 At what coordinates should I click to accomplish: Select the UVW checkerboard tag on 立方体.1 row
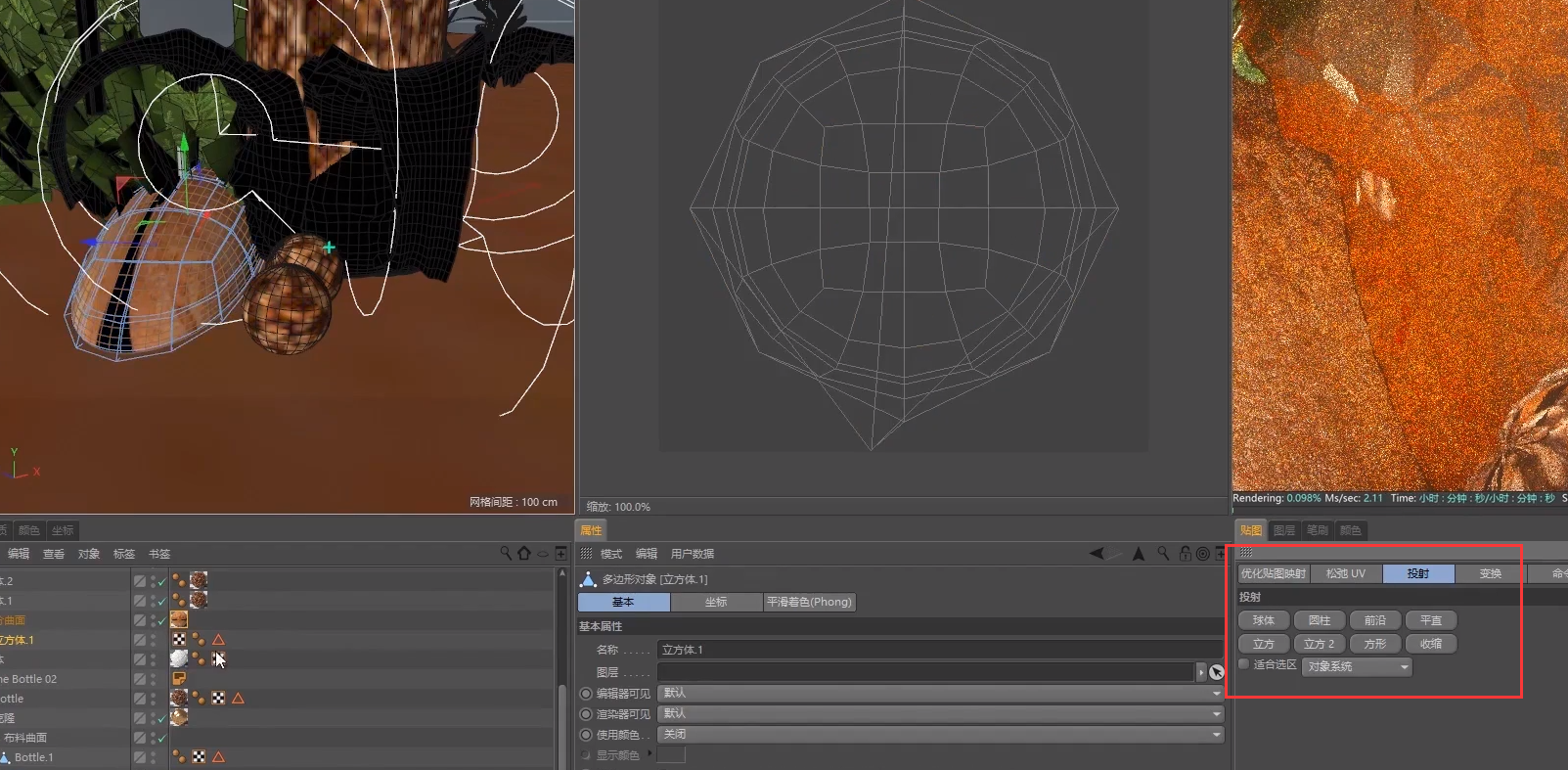tap(180, 639)
